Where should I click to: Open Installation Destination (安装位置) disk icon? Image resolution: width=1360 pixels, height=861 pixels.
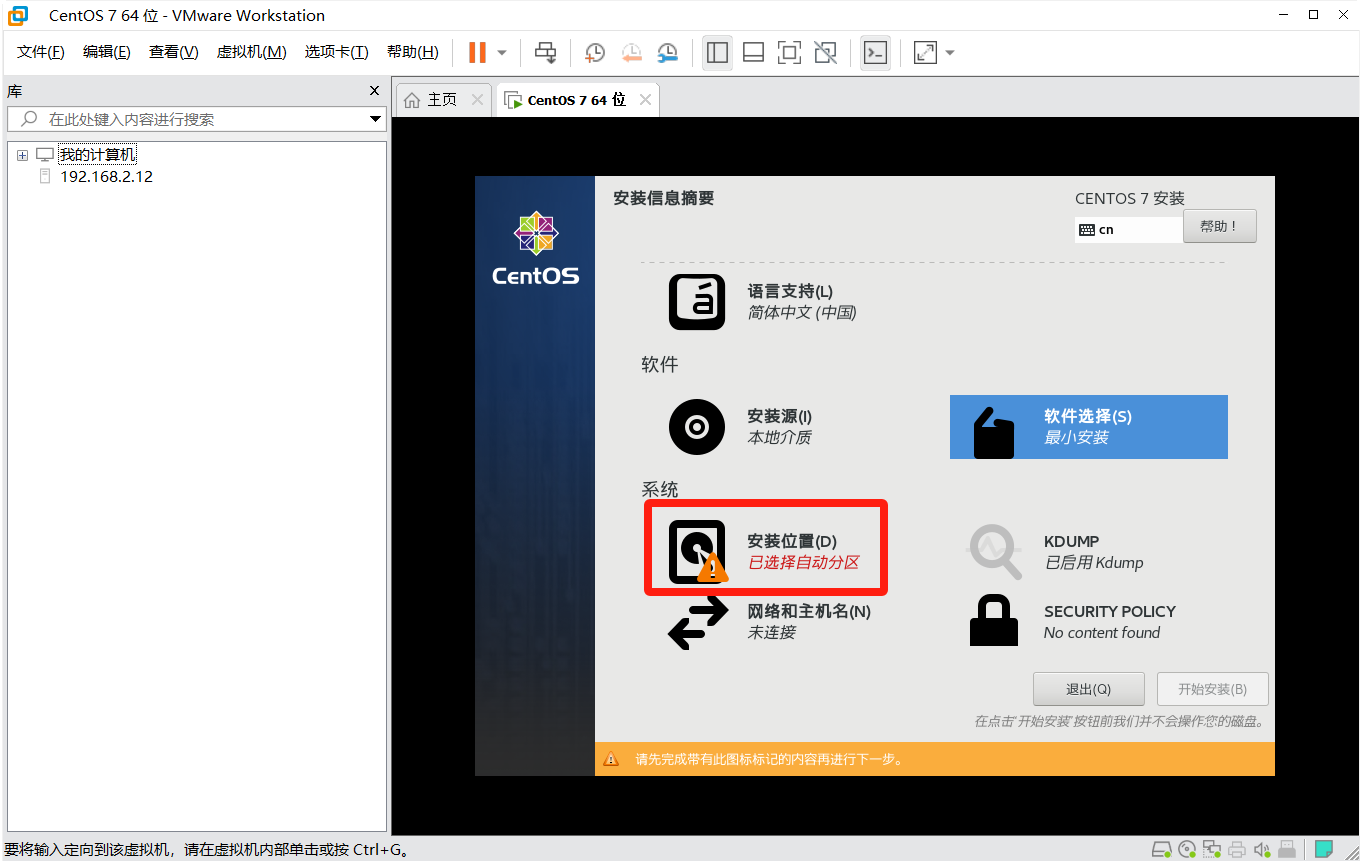[x=697, y=552]
